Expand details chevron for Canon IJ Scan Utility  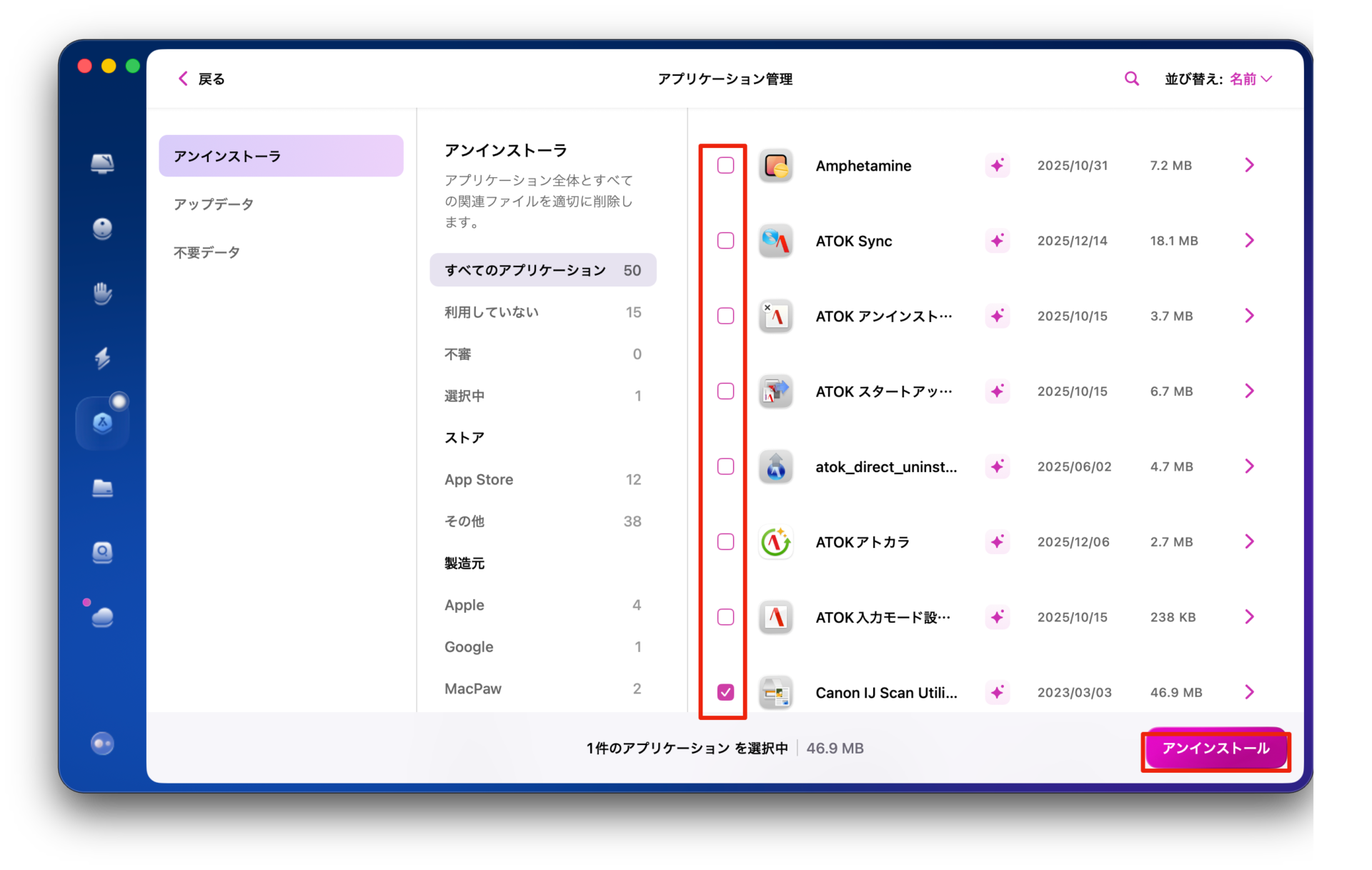pos(1249,692)
